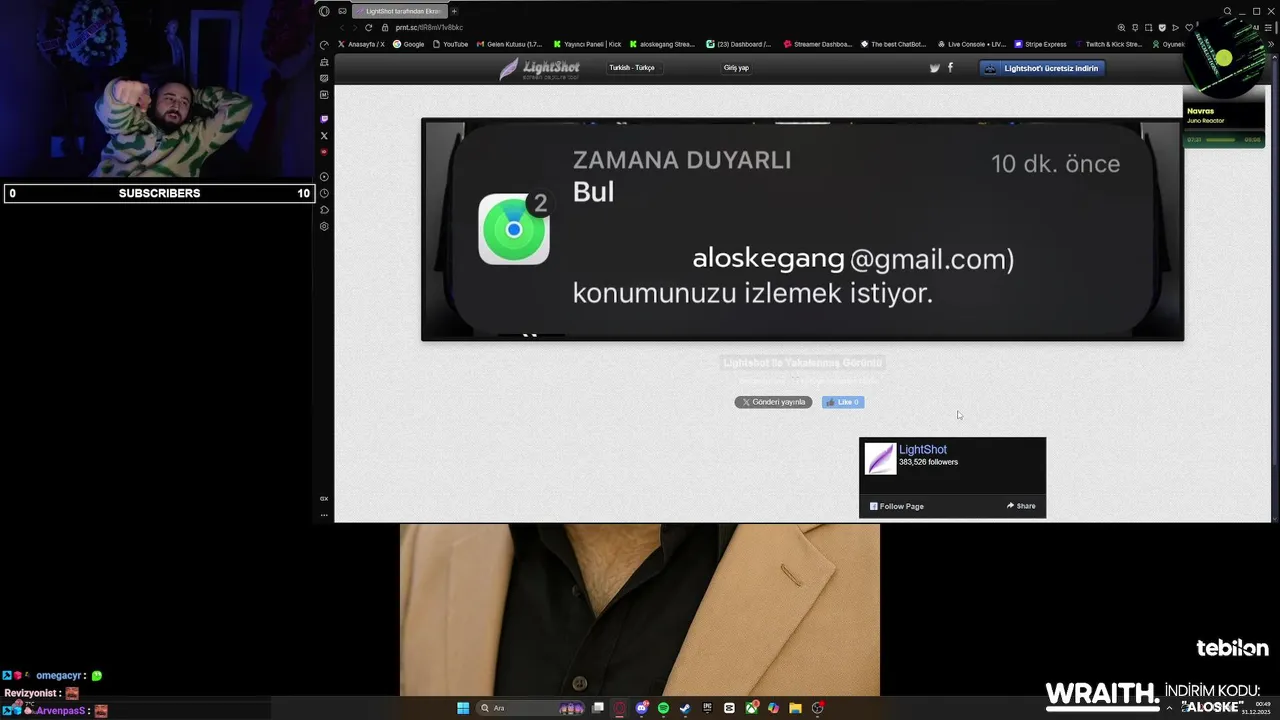The width and height of the screenshot is (1280, 720).
Task: Click the omegacyr chat message
Action: (x=52, y=675)
